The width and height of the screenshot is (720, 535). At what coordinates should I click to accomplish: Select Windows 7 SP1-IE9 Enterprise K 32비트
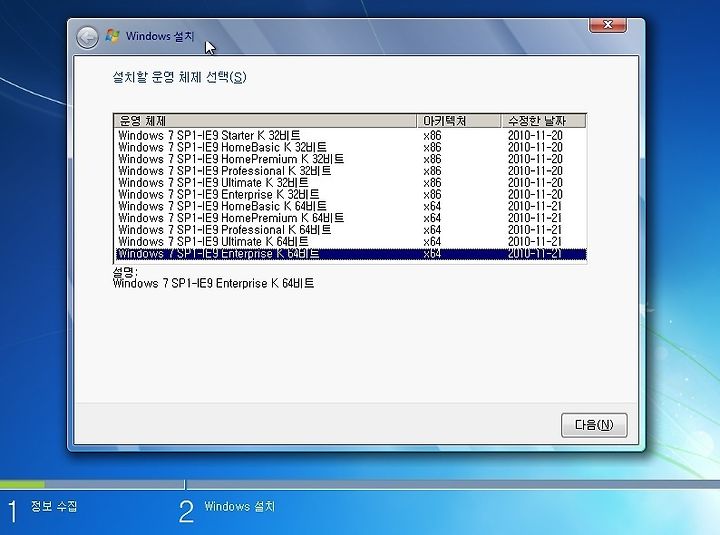[350, 195]
